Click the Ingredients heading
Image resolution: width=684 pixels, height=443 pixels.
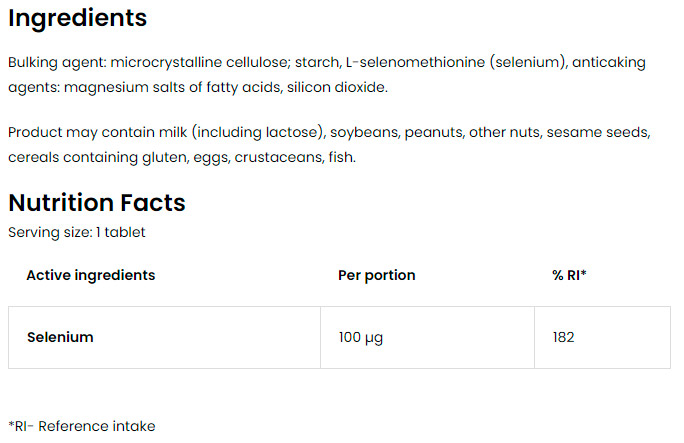tap(78, 20)
